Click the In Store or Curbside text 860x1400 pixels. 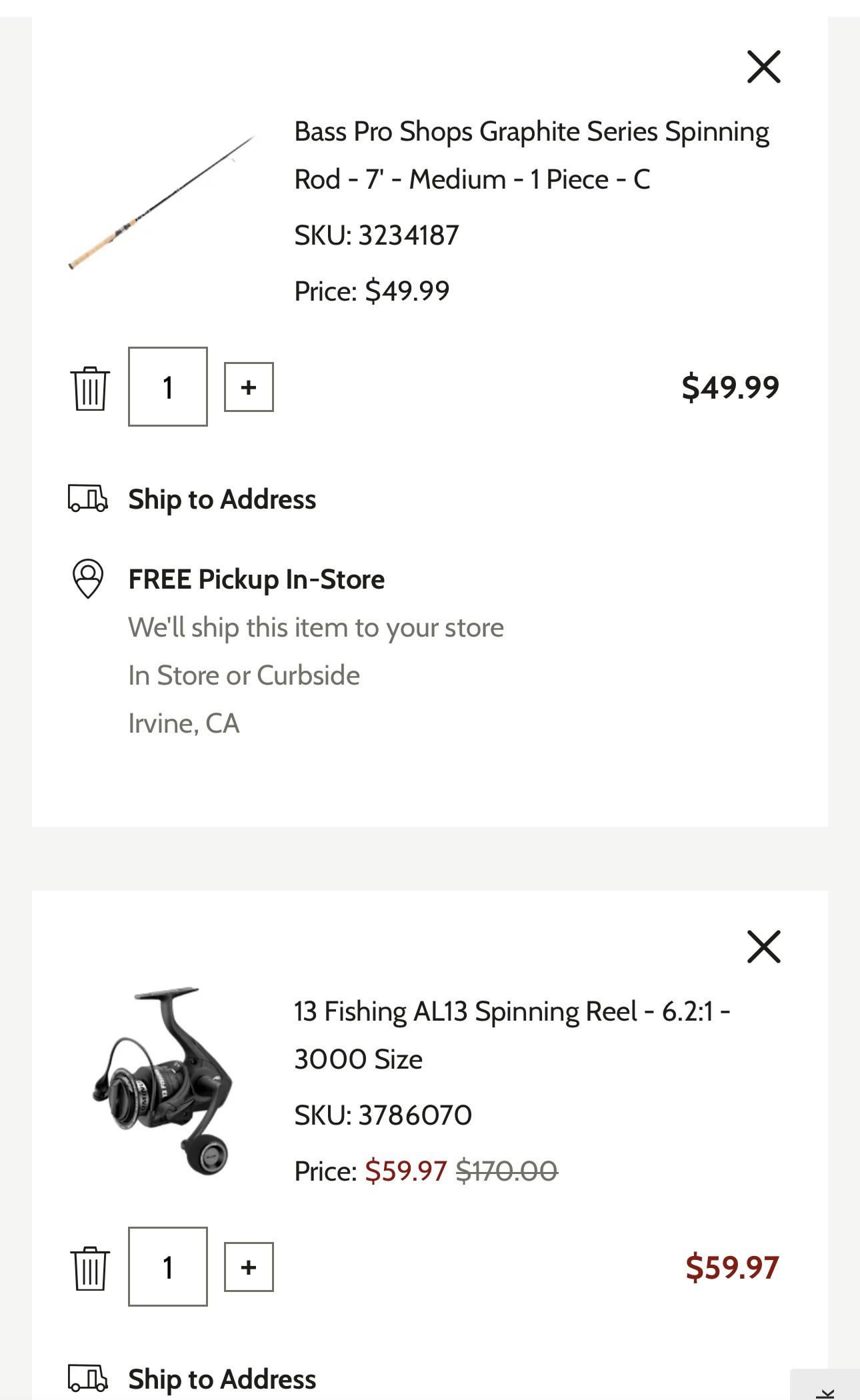pyautogui.click(x=244, y=675)
